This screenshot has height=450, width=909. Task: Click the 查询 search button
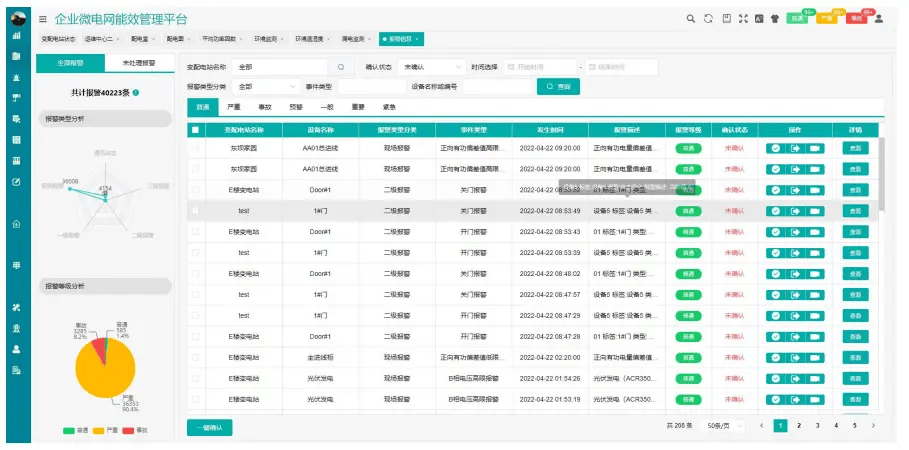click(557, 87)
